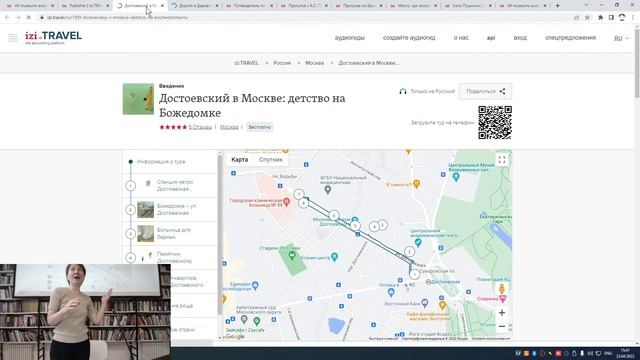Viewport: 640px width, 360px height.
Task: Click the ENG language indicator in tray
Action: pos(608,353)
